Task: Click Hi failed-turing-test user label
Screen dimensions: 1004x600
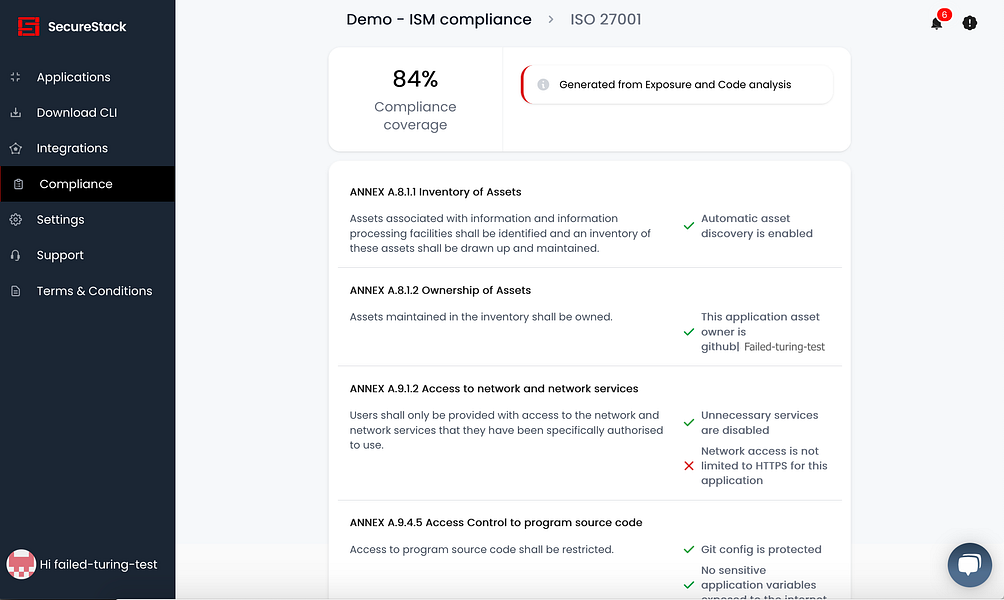Action: click(99, 565)
